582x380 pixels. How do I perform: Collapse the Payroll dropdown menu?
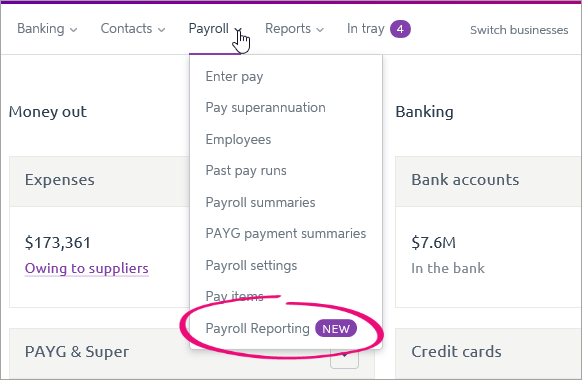click(x=216, y=29)
